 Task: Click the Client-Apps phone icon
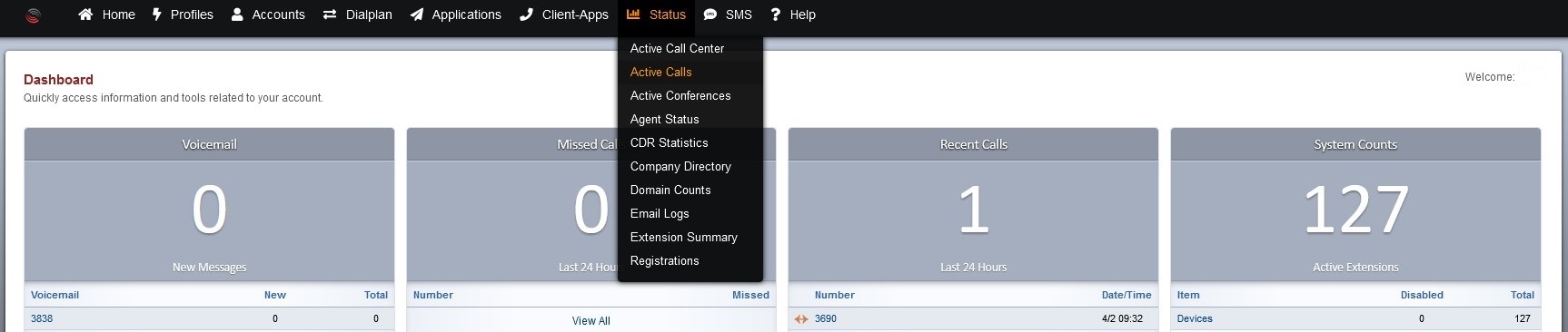click(526, 15)
